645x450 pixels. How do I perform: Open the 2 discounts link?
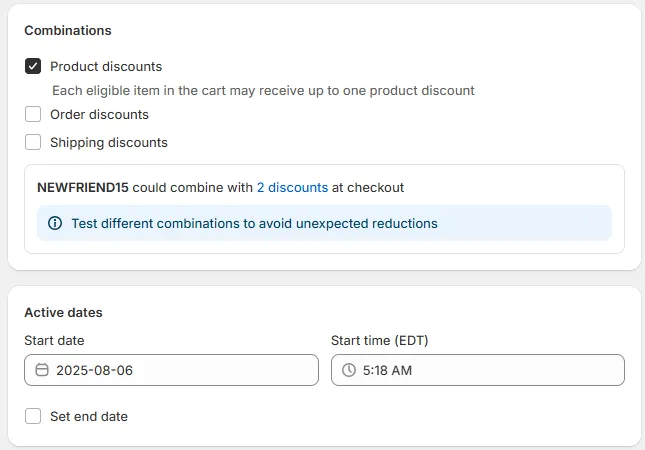[x=292, y=187]
